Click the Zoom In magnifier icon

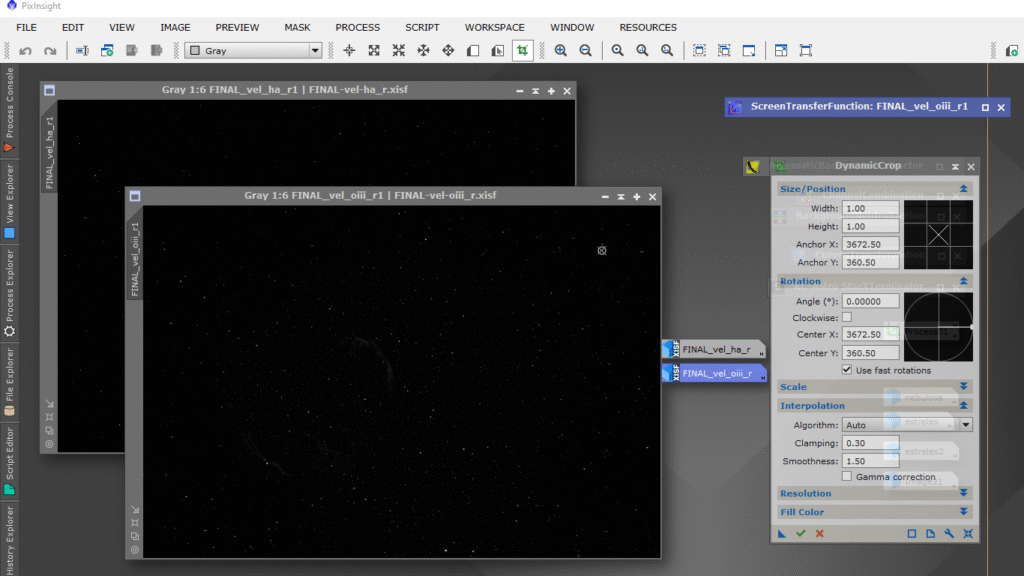[x=560, y=51]
